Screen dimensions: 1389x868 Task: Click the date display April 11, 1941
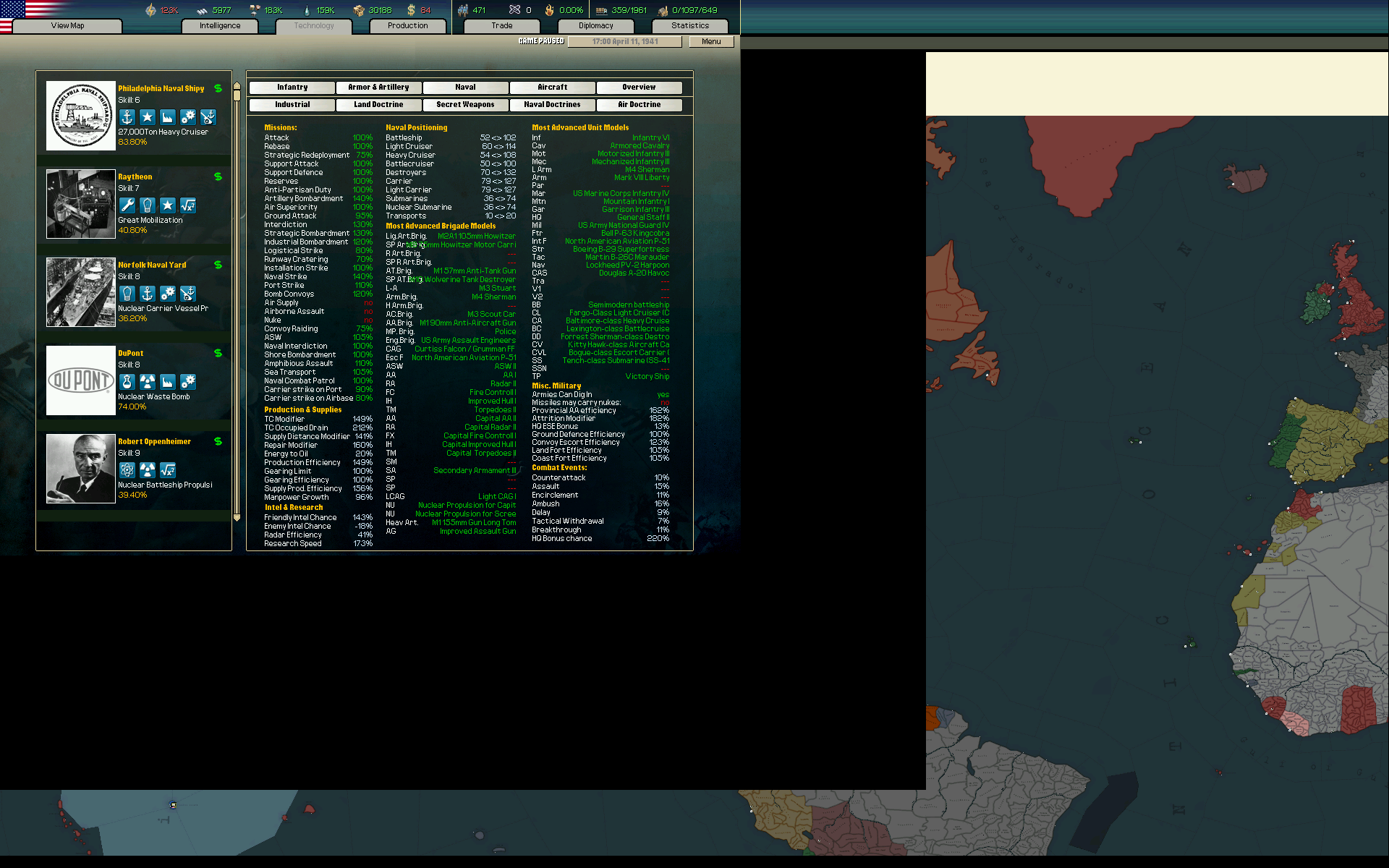(x=625, y=42)
